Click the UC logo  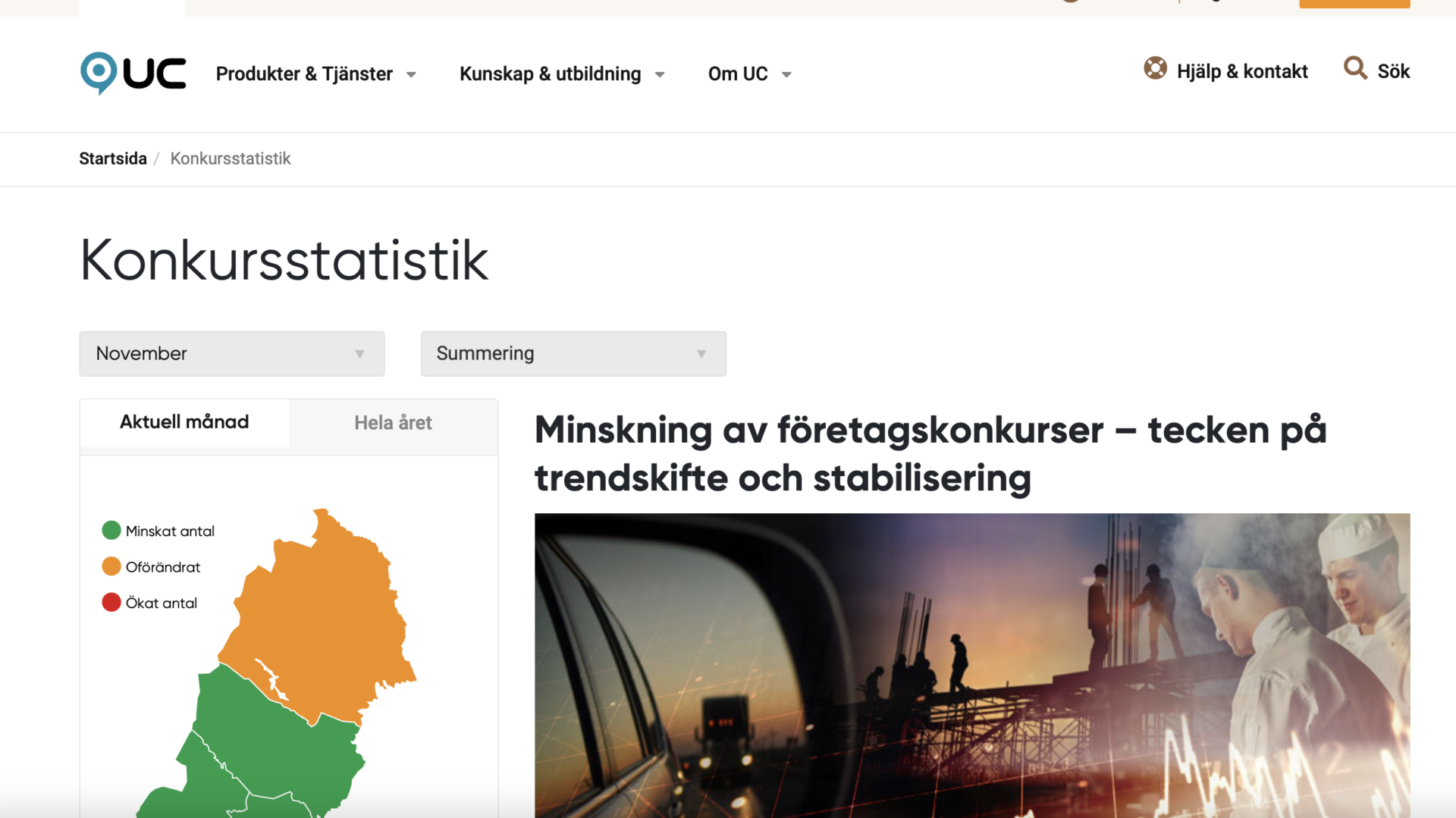point(133,73)
